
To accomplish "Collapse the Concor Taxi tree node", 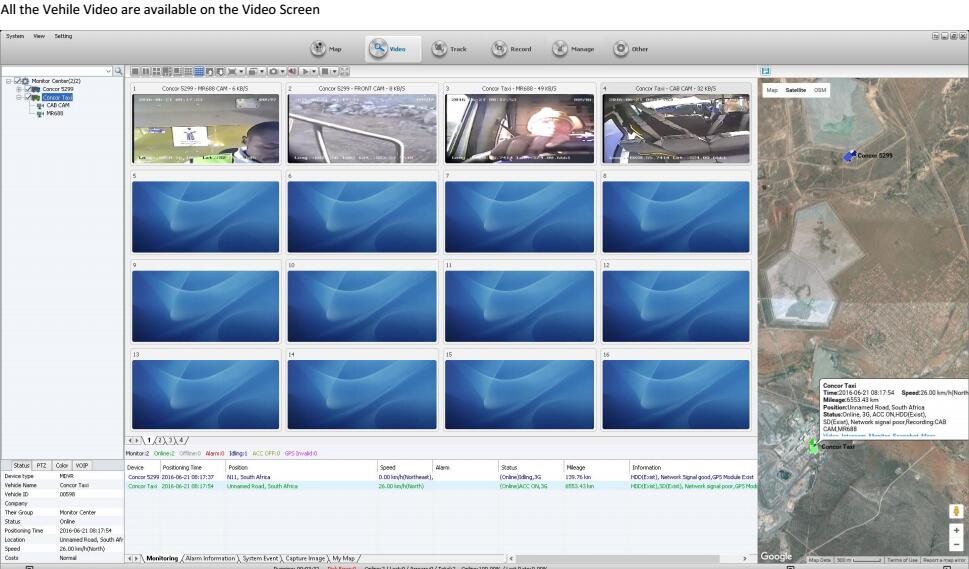I will [x=19, y=97].
